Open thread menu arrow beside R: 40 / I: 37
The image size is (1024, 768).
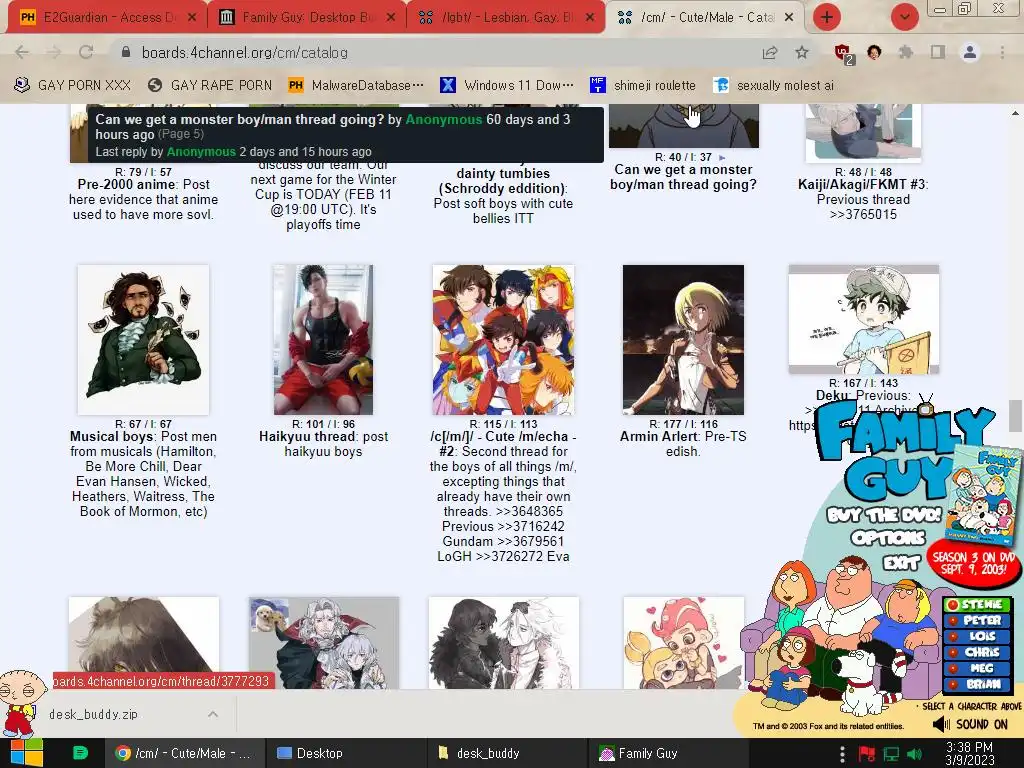point(722,157)
